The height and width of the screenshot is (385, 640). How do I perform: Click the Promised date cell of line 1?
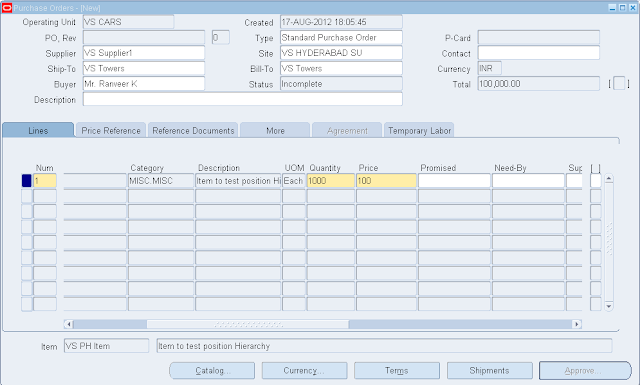pos(454,180)
